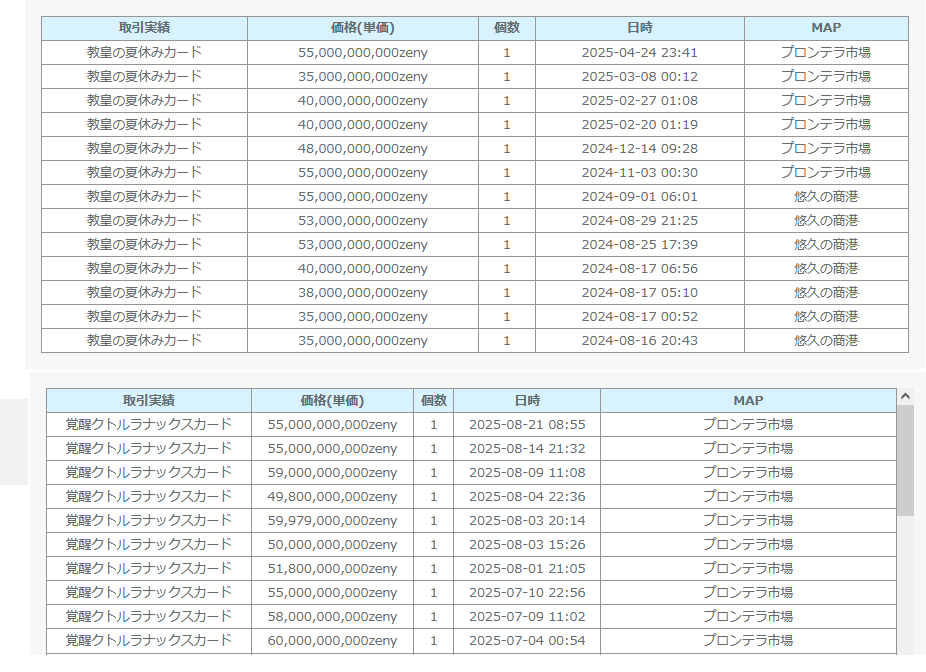Image resolution: width=926 pixels, height=672 pixels.
Task: Click 悠久の商港 in the 2024-08-16 row
Action: (826, 341)
